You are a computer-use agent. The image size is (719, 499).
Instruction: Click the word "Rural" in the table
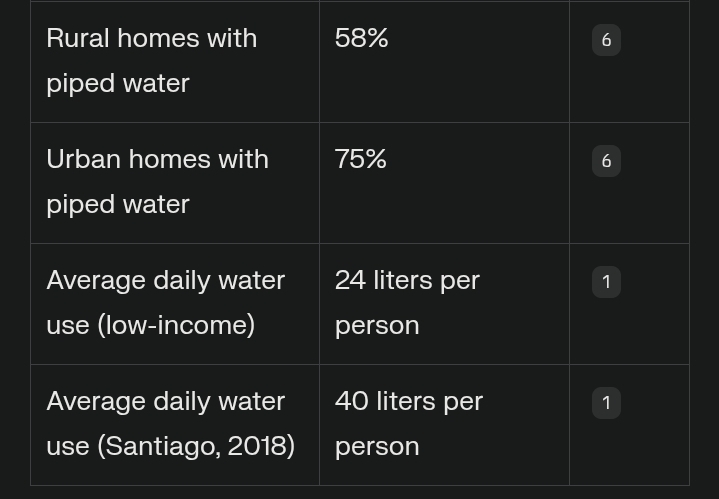(78, 38)
